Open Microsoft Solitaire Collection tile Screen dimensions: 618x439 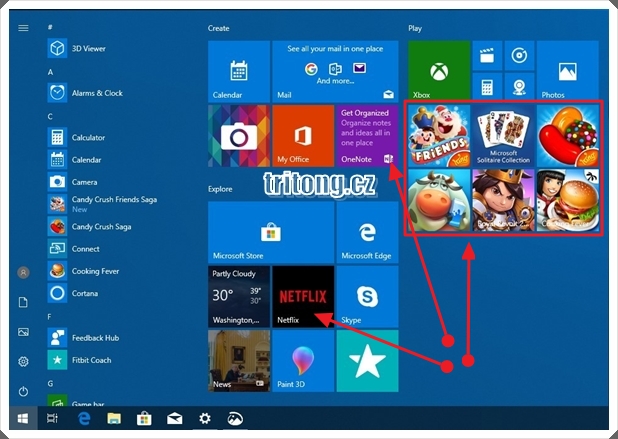pyautogui.click(x=503, y=136)
